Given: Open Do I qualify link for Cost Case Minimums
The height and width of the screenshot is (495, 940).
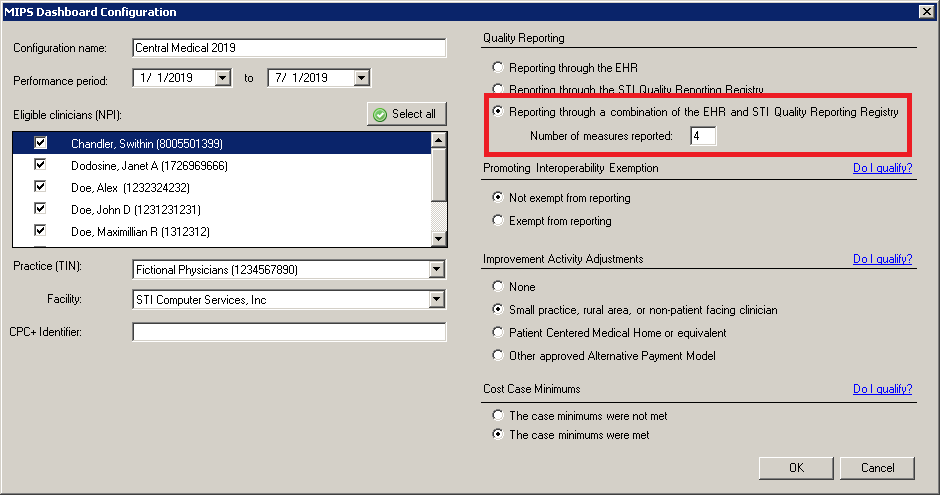Looking at the screenshot, I should (x=882, y=389).
